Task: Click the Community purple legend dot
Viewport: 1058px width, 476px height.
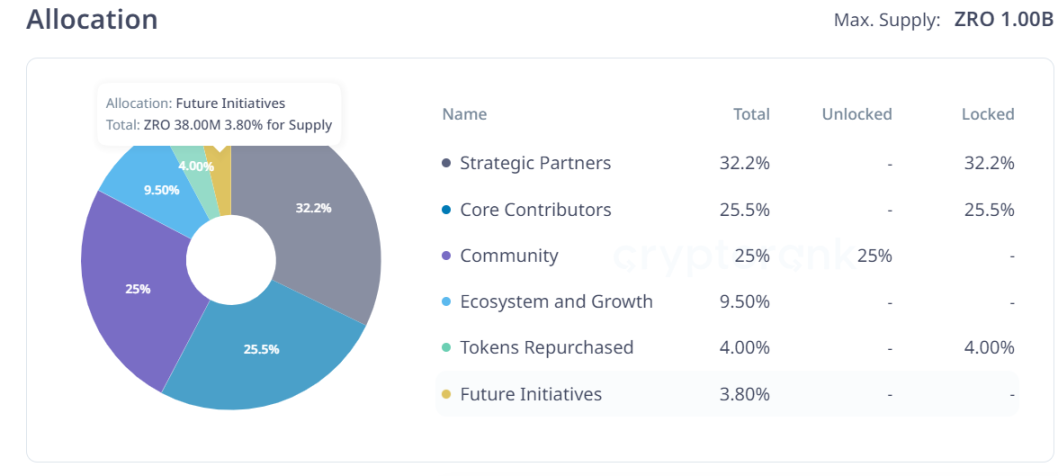Action: pyautogui.click(x=446, y=256)
